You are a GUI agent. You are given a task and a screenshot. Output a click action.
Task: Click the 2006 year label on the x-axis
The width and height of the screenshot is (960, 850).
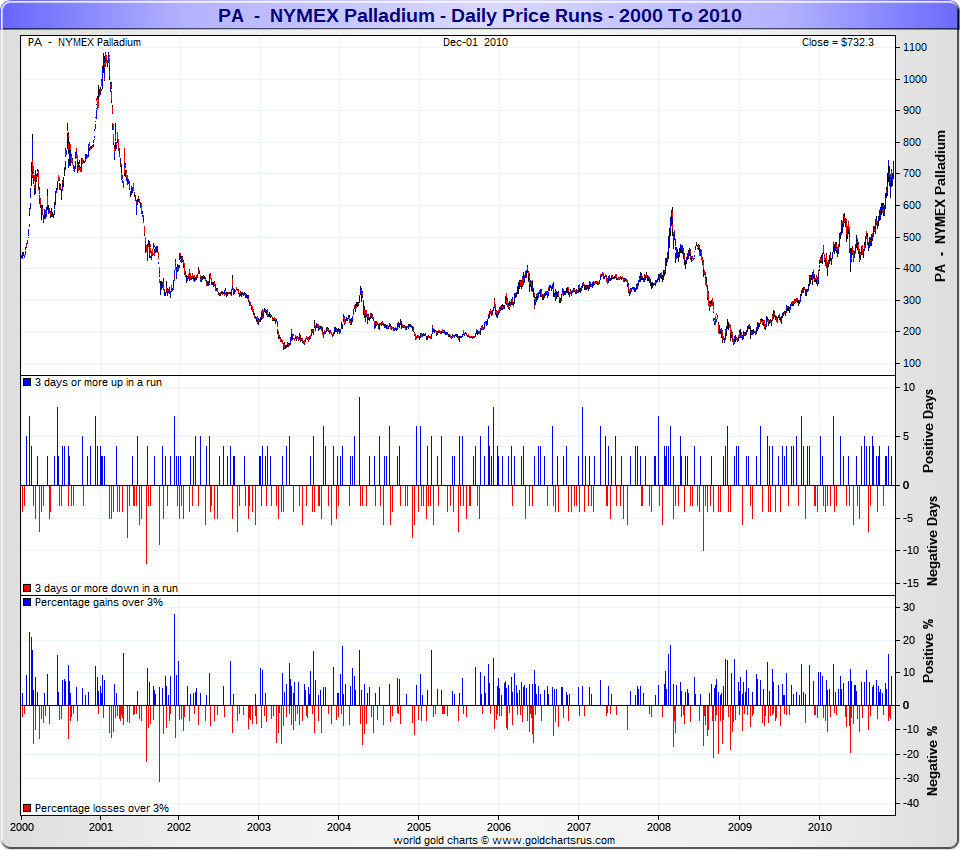tap(498, 827)
